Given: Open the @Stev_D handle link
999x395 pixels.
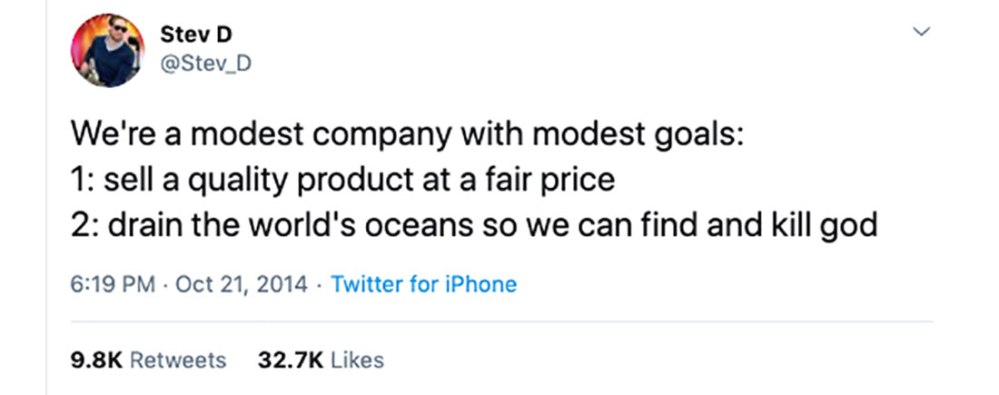Looking at the screenshot, I should click(x=206, y=64).
